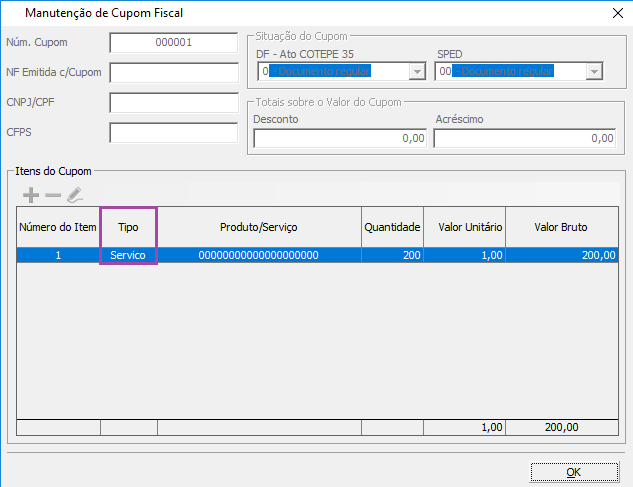Select the DF - Ato COTEPE 35 combo box
Image resolution: width=633 pixels, height=487 pixels.
342,71
